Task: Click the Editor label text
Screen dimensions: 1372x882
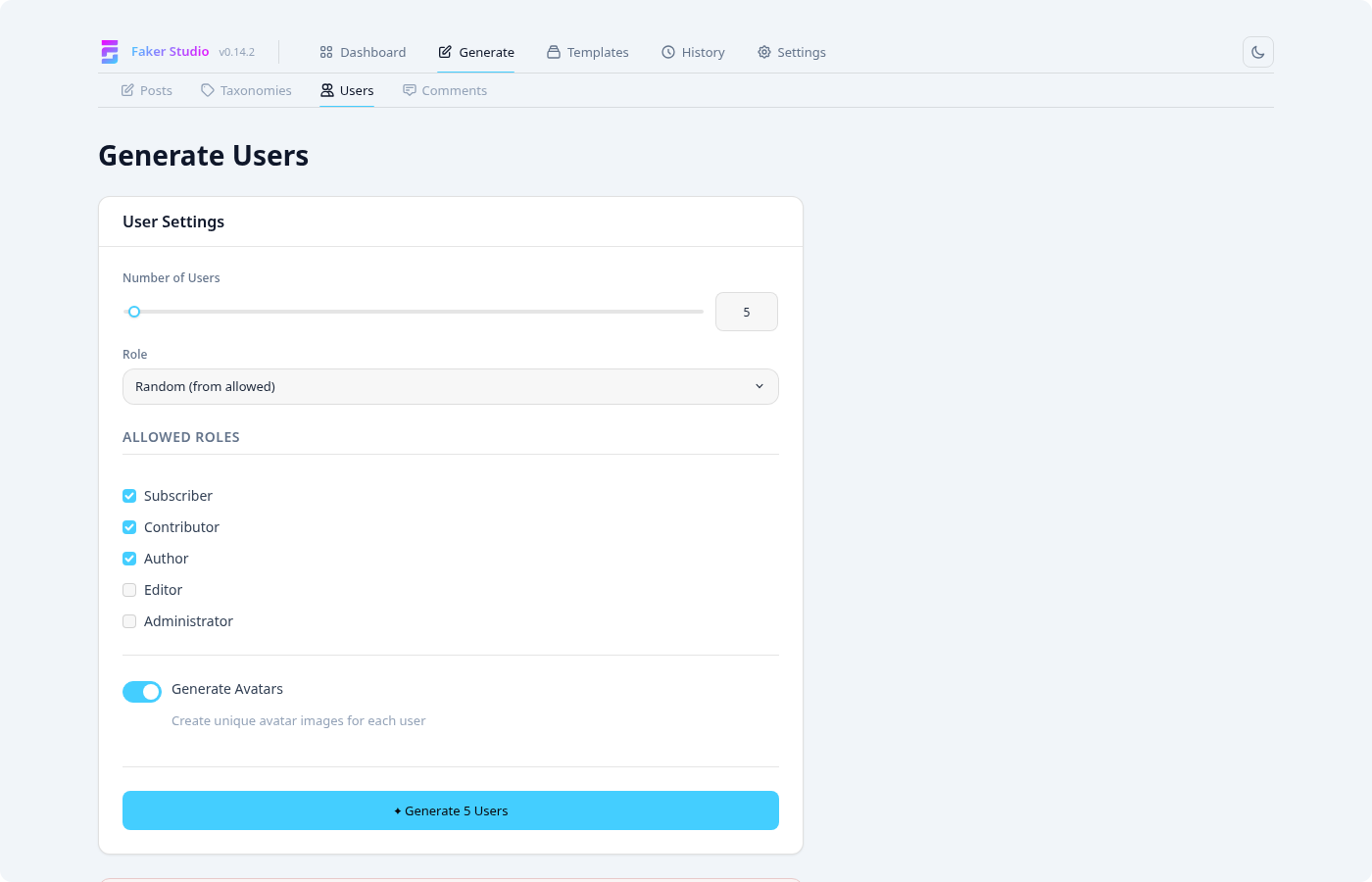Action: click(163, 590)
